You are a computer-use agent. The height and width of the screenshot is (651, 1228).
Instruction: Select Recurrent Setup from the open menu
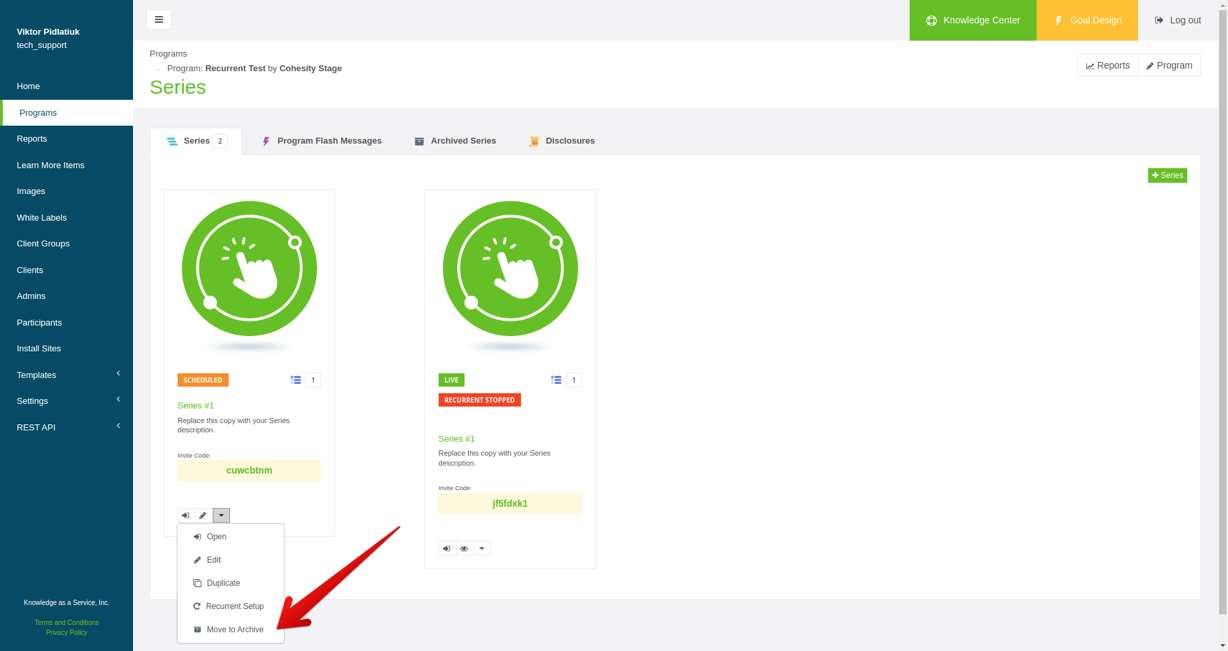pos(234,605)
